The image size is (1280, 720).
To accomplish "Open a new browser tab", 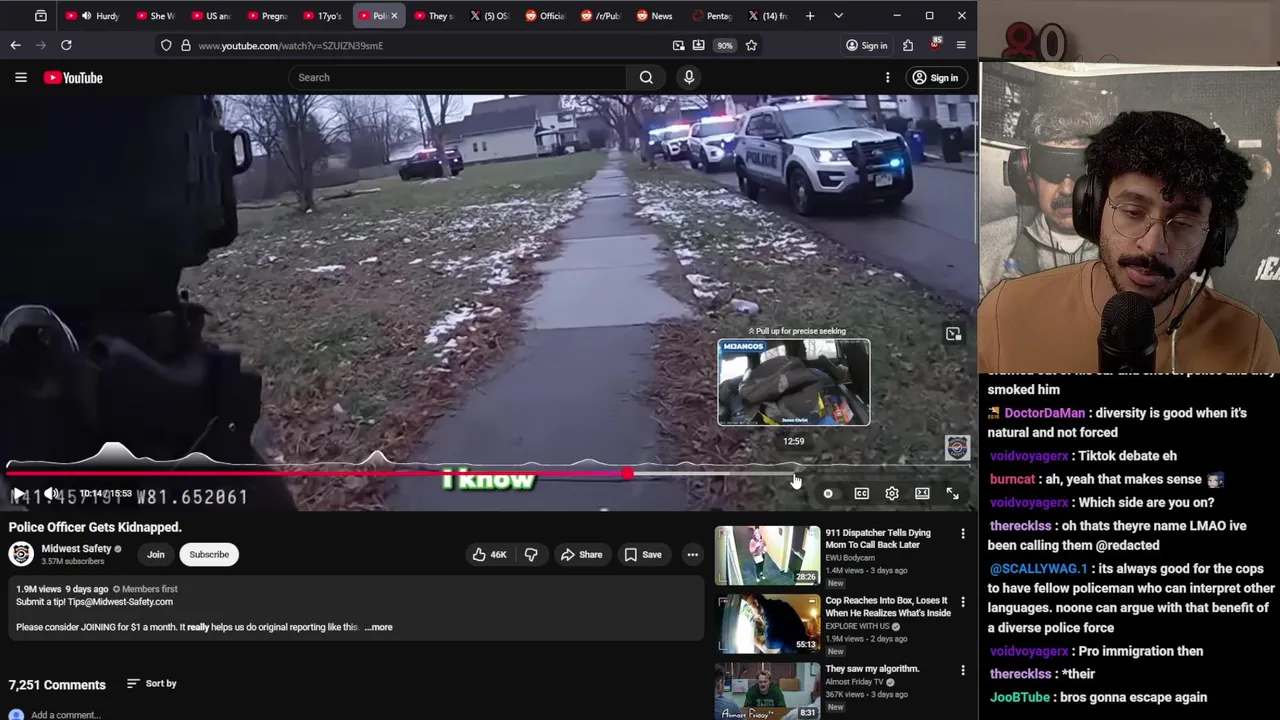I will pos(810,16).
